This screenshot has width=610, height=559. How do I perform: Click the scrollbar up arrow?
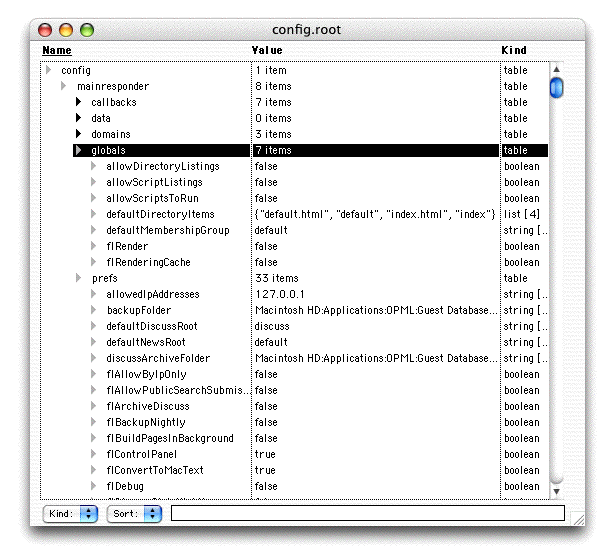click(556, 70)
